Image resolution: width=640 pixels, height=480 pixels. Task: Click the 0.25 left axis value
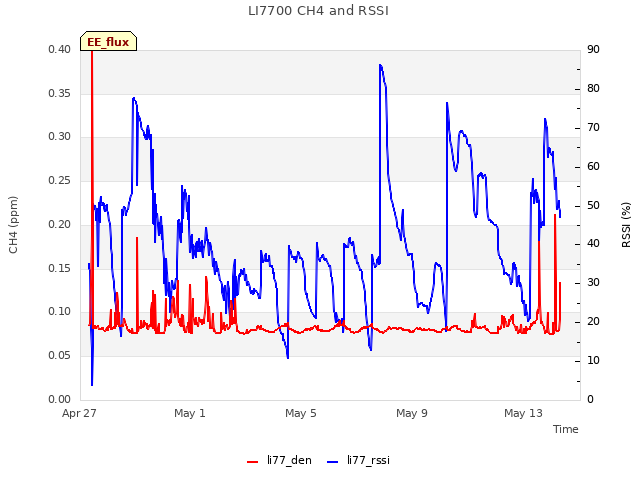tap(60, 180)
